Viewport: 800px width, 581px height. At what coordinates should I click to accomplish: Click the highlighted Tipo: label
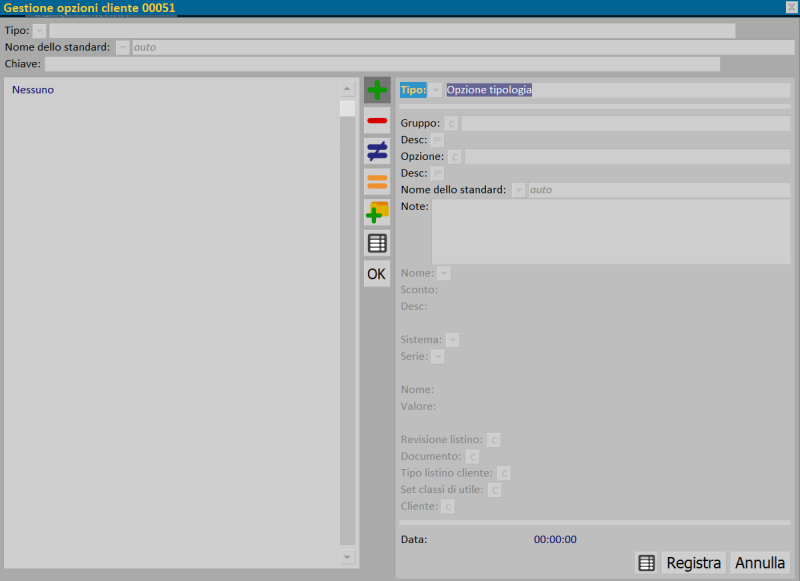point(413,90)
